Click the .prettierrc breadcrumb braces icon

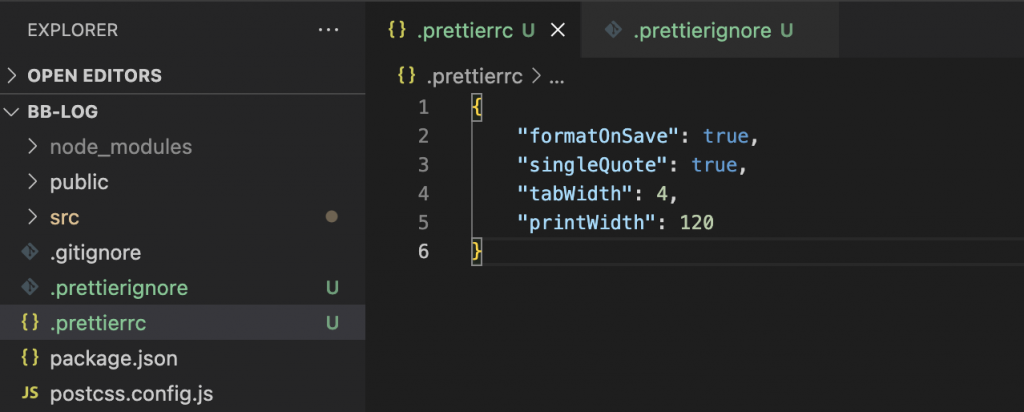[x=406, y=75]
